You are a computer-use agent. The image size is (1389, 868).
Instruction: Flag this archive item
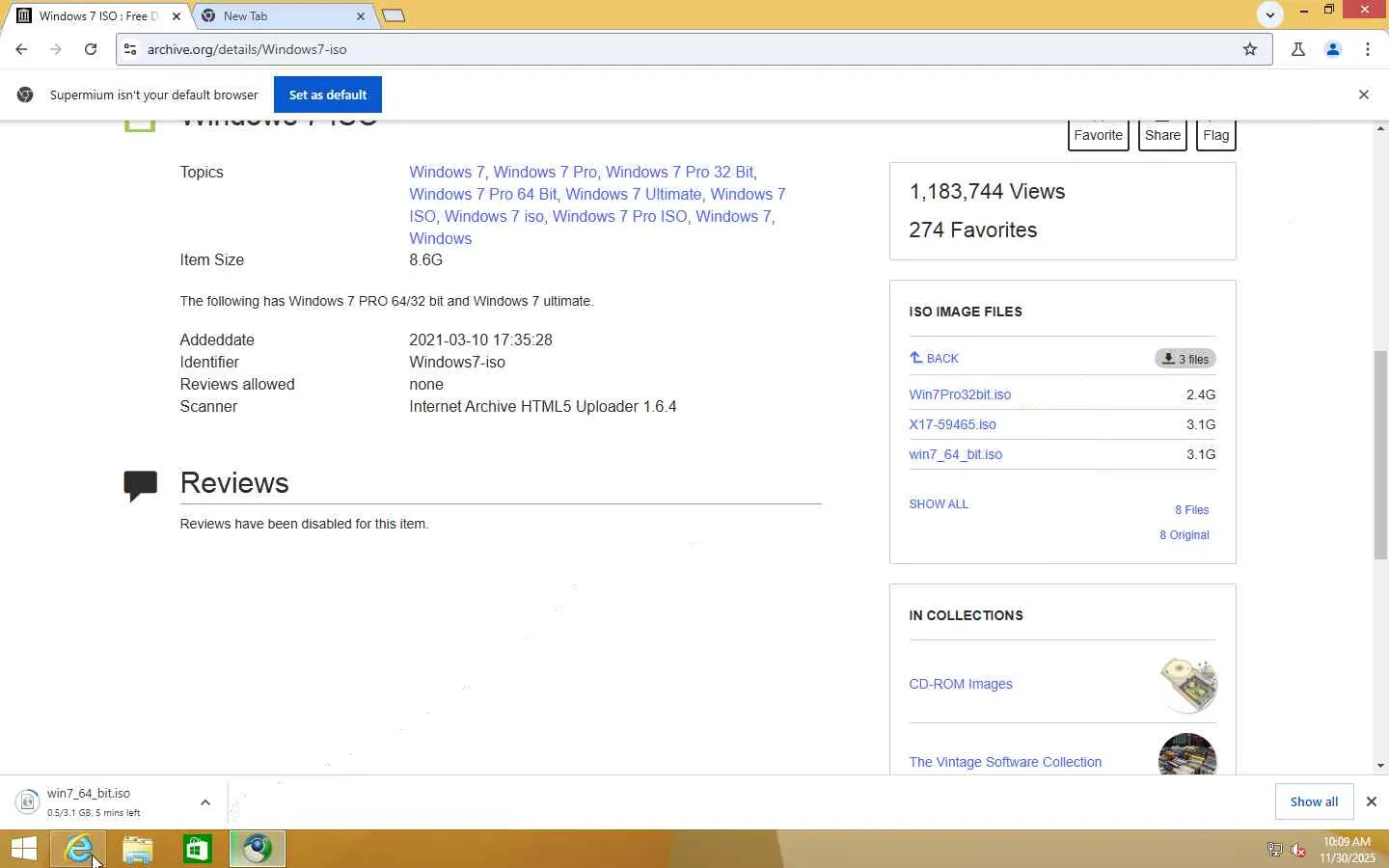point(1216,134)
